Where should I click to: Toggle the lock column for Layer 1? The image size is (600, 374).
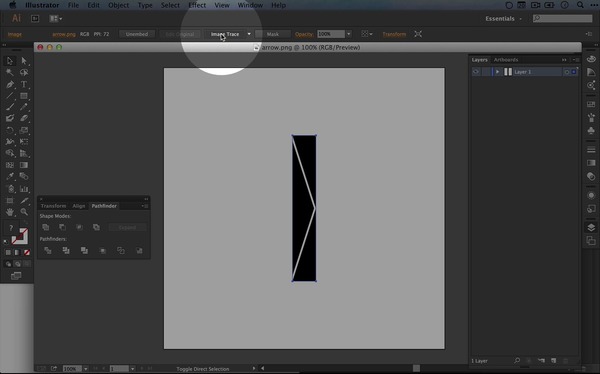click(x=486, y=72)
